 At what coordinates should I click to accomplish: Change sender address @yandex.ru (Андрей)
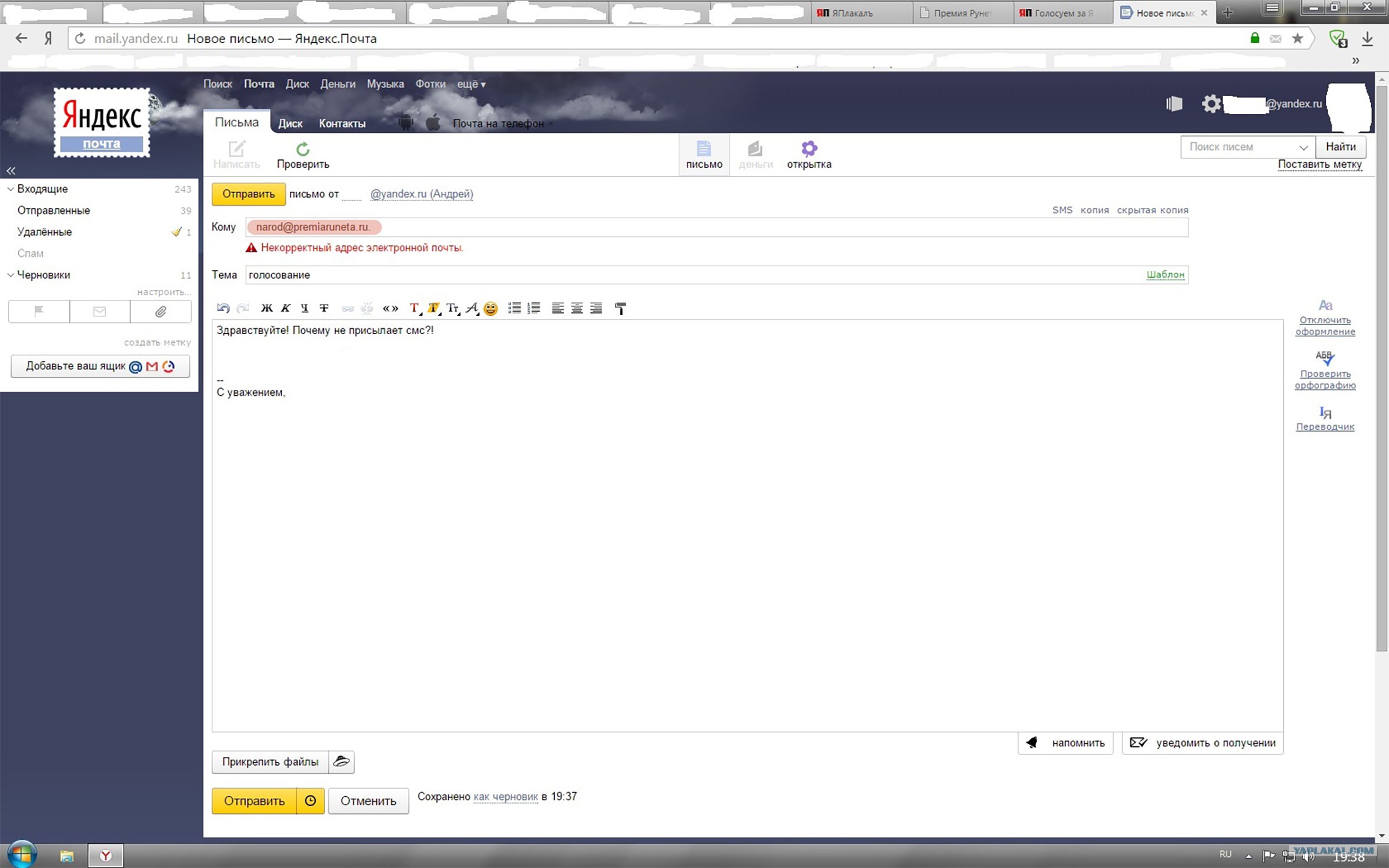pos(421,194)
